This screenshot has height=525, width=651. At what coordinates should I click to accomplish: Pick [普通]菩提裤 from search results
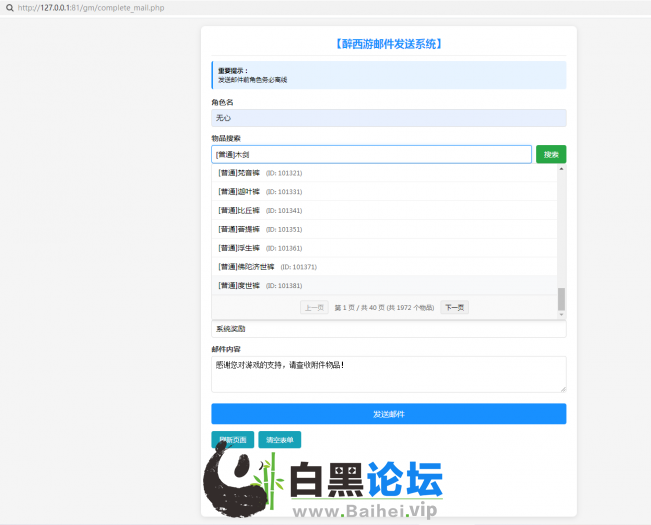(x=238, y=229)
